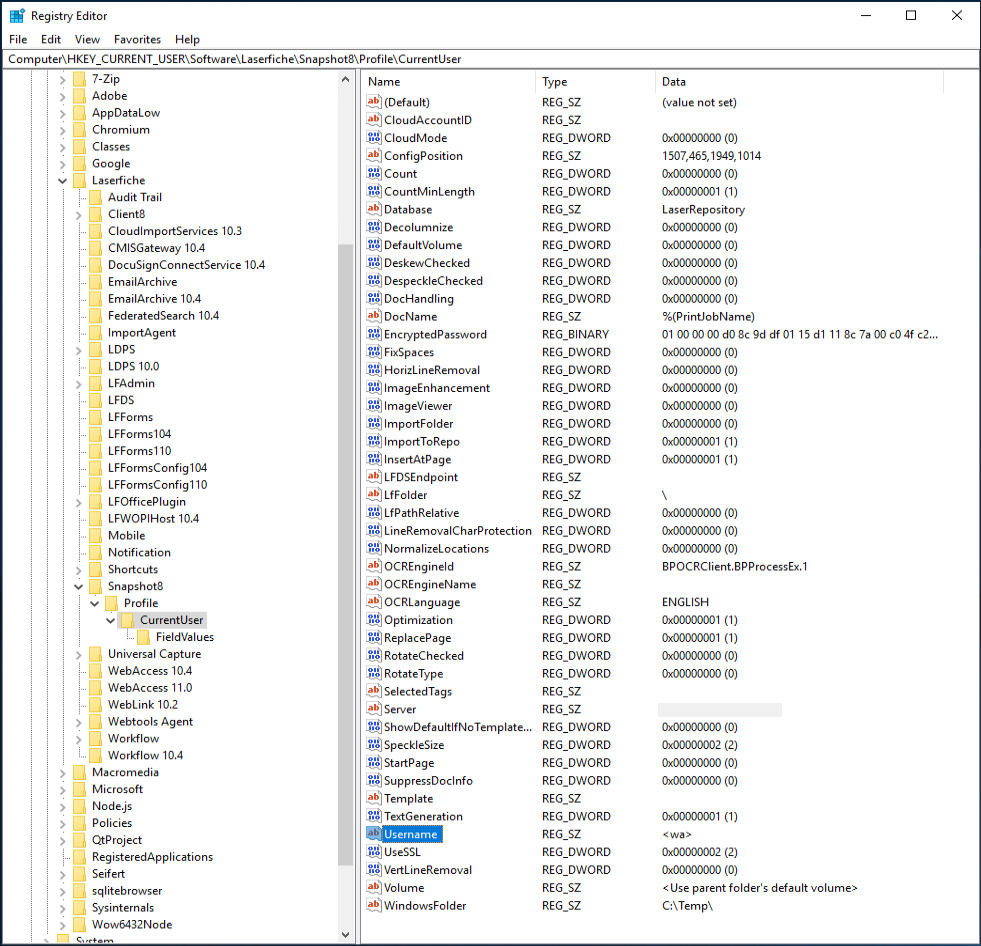Click the folder icon of Microsoft key
The image size is (981, 946).
pos(79,789)
